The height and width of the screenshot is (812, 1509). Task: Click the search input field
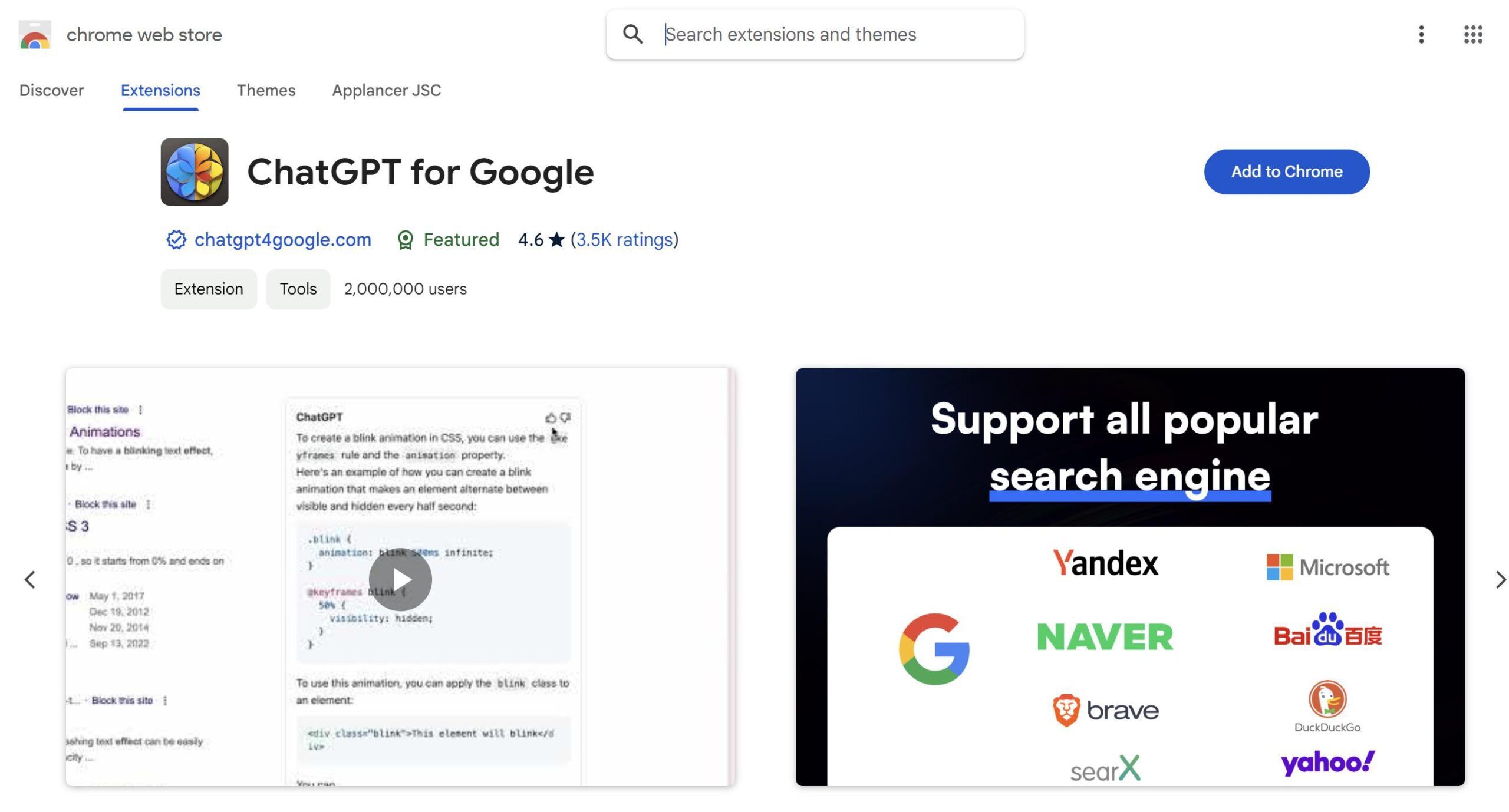(815, 33)
